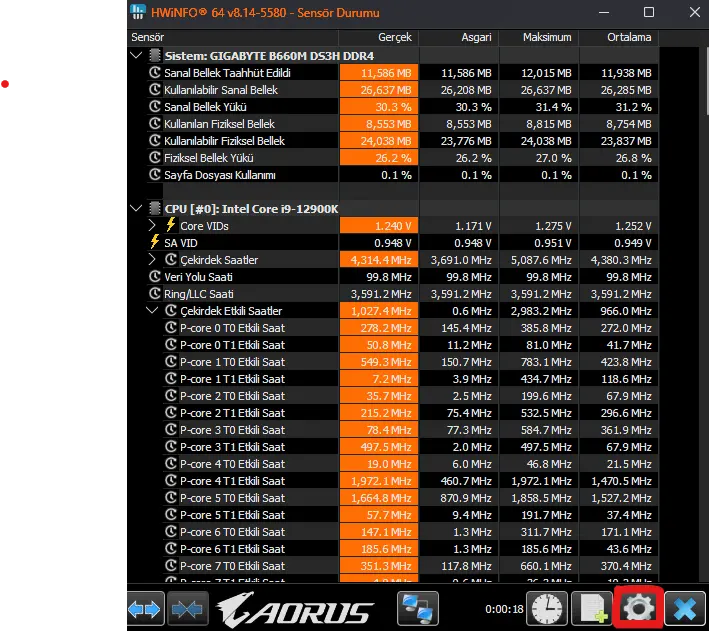This screenshot has height=631, width=709.
Task: Expand the Core VIDs row
Action: pos(152,225)
